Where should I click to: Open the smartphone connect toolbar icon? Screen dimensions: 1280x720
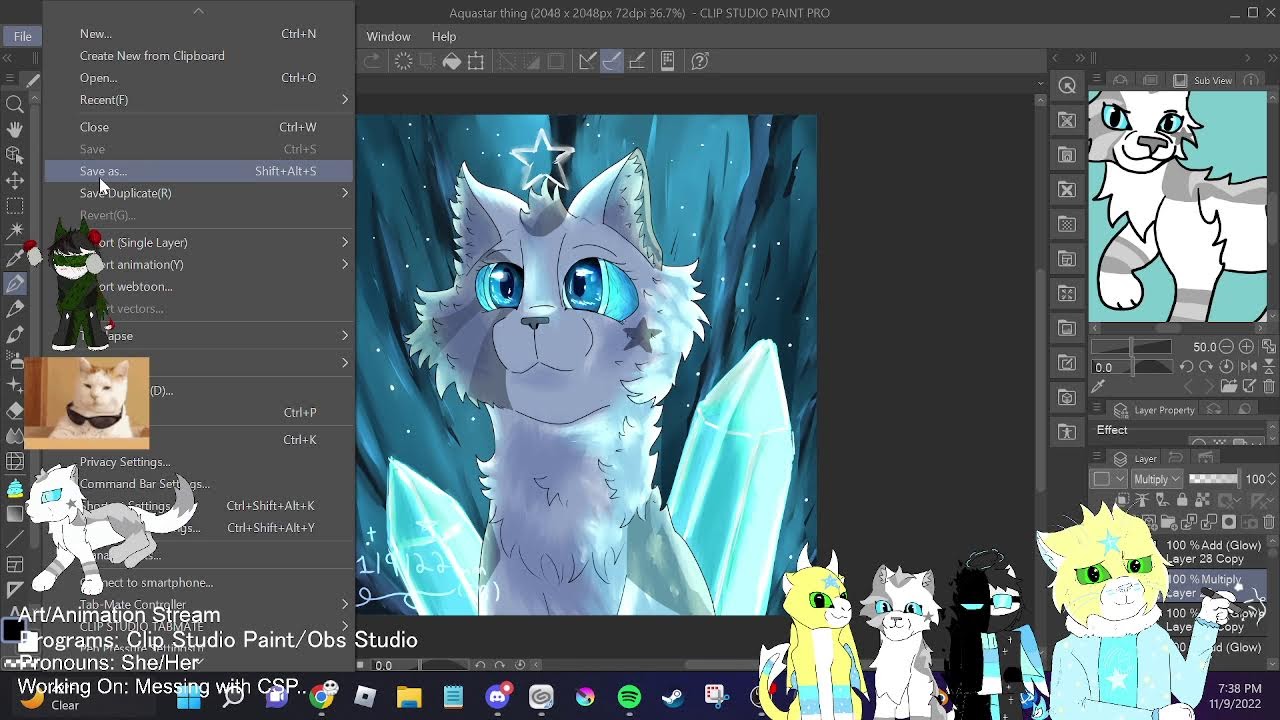coord(668,61)
